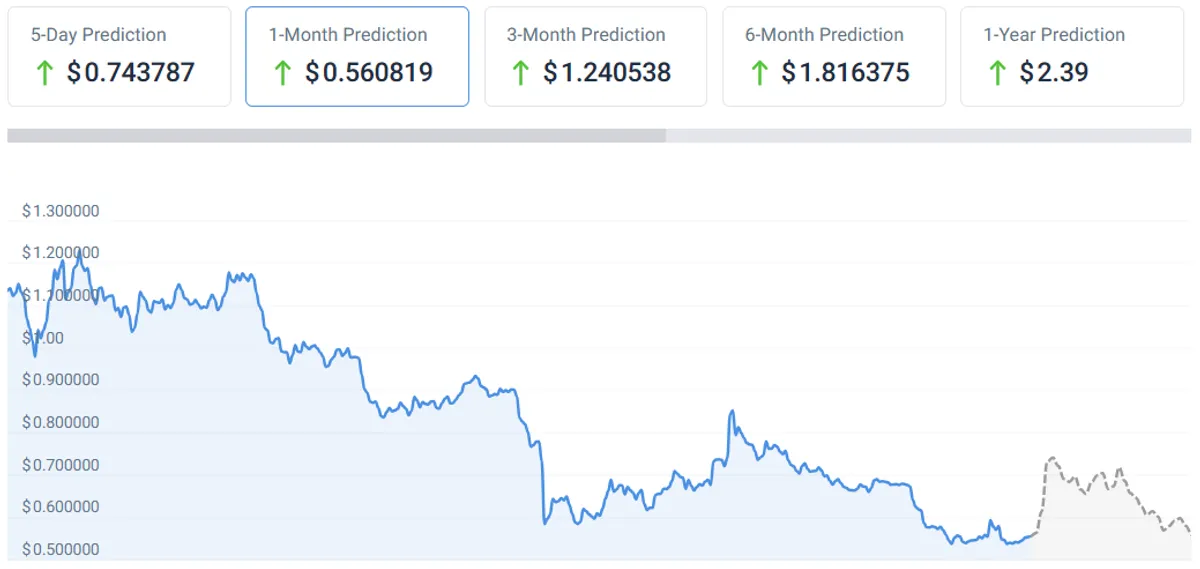Click the dashed gray forecast line peak
This screenshot has height=569, width=1200.
1051,459
